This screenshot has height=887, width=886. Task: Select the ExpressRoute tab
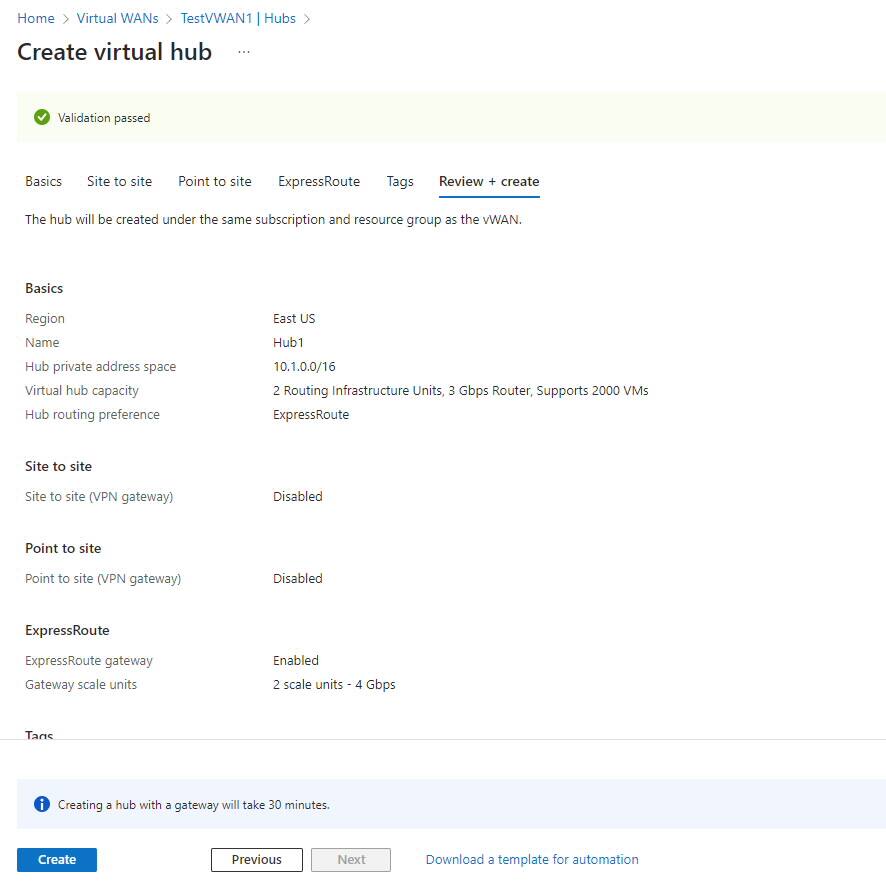point(318,181)
